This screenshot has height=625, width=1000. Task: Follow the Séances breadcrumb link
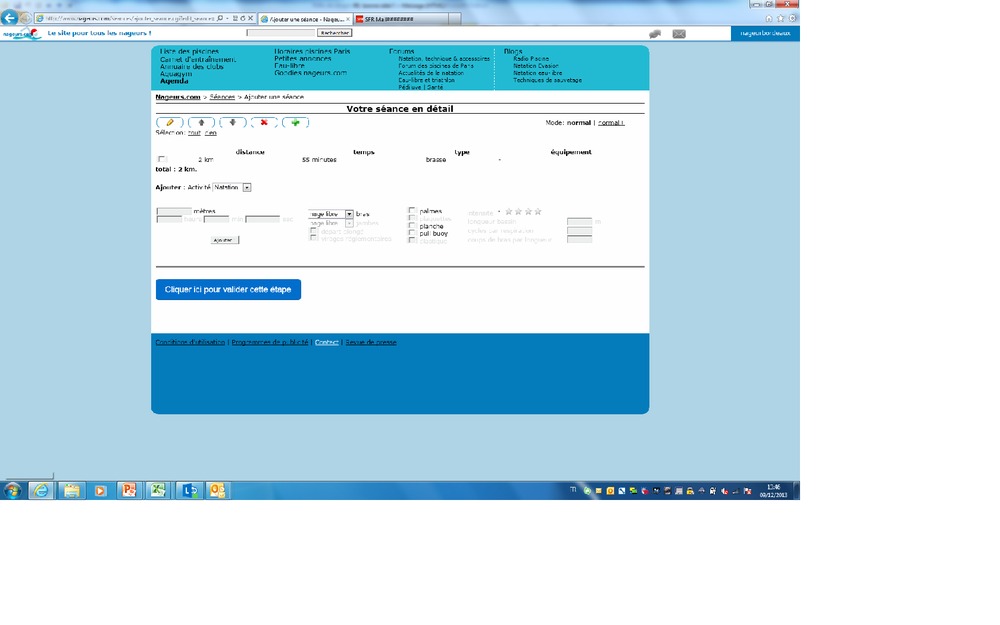(222, 97)
